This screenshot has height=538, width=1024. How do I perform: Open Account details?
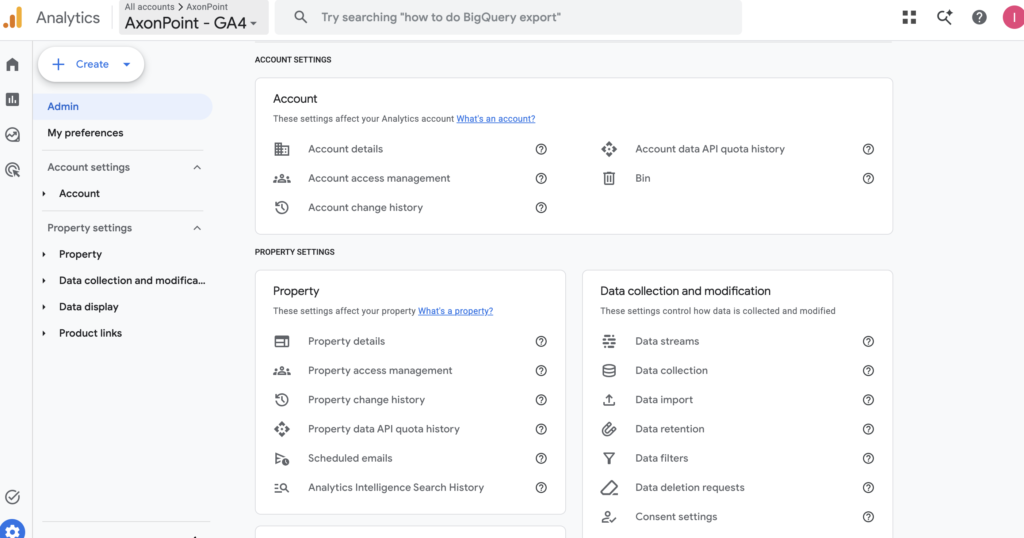345,149
